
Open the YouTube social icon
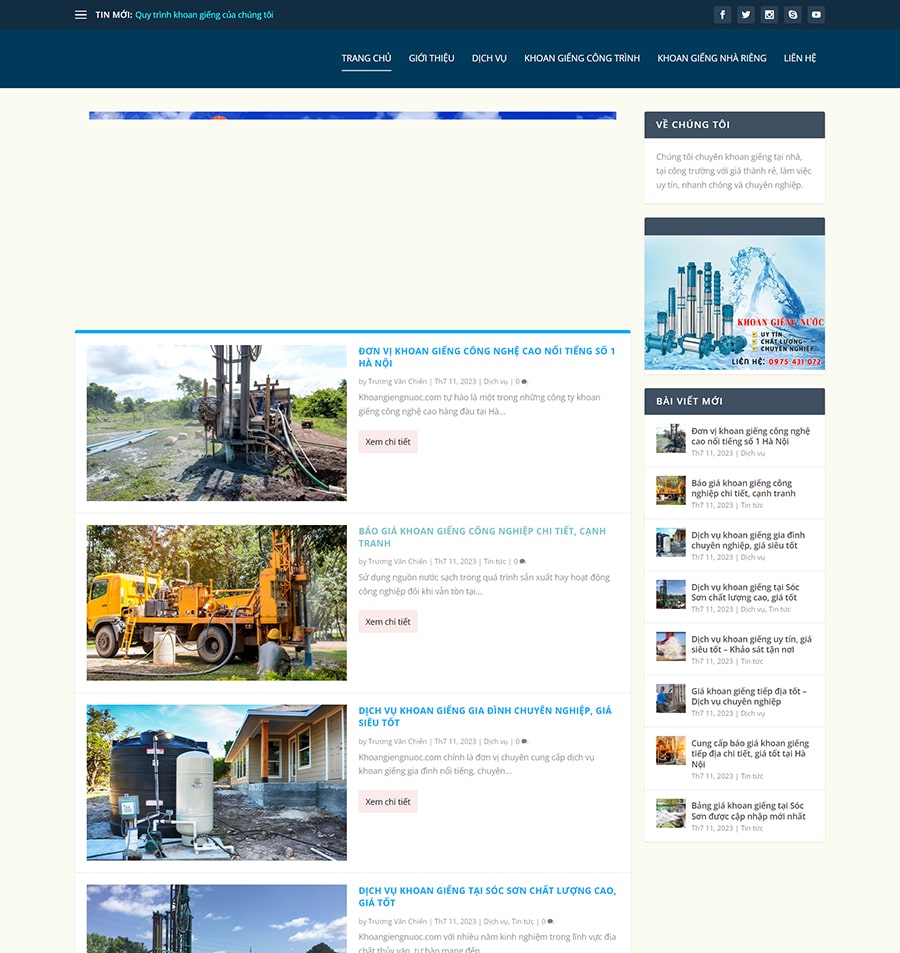click(816, 15)
